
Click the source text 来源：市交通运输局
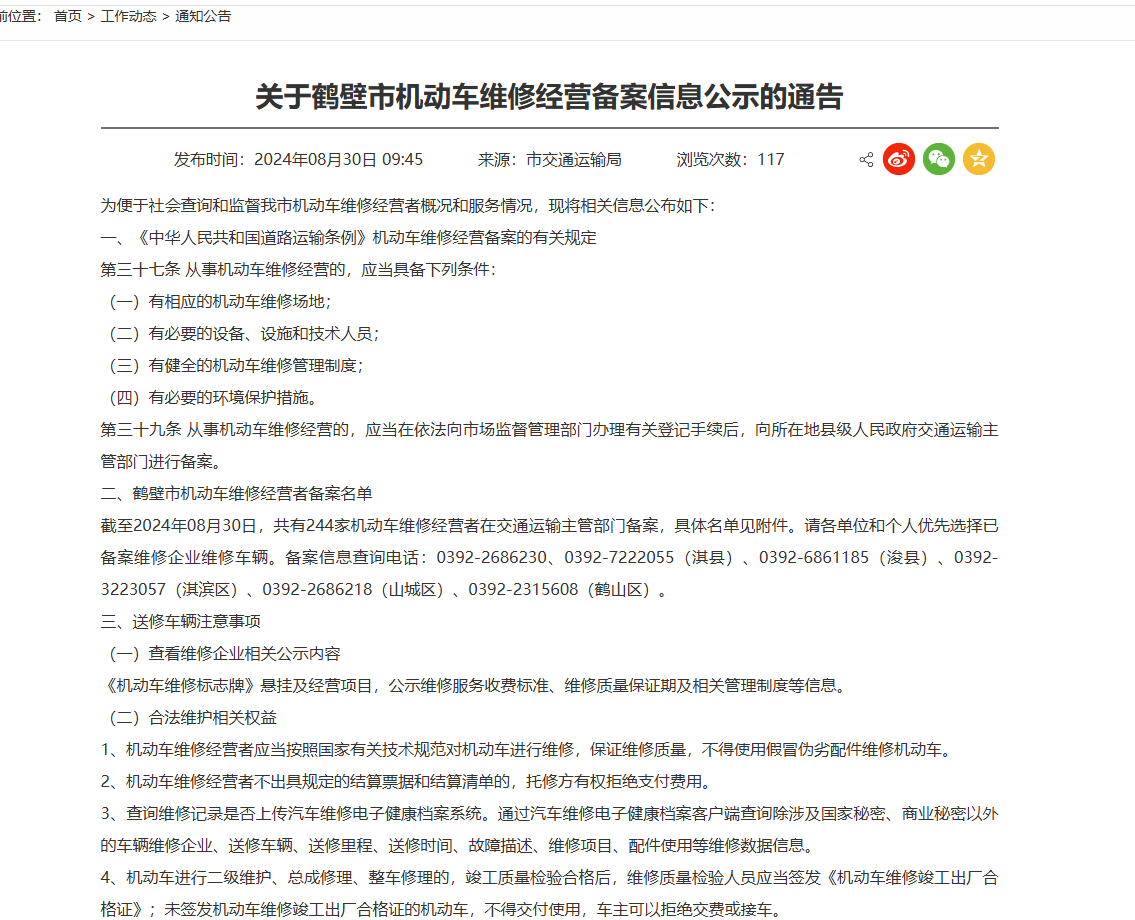pos(549,159)
